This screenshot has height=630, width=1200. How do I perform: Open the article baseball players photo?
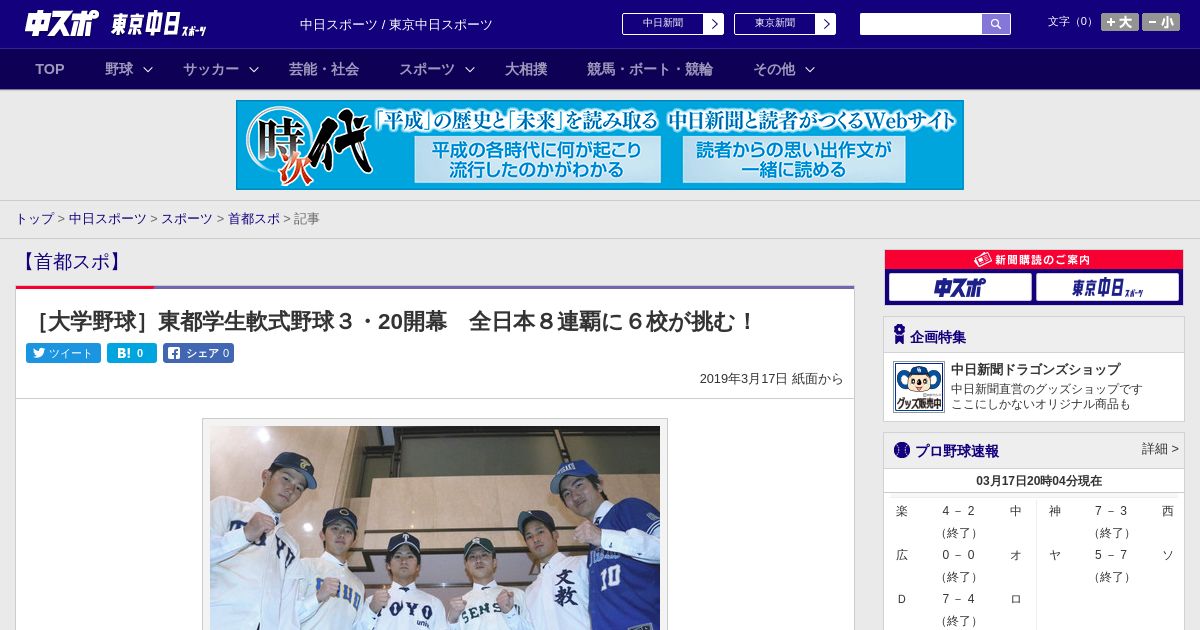point(435,527)
